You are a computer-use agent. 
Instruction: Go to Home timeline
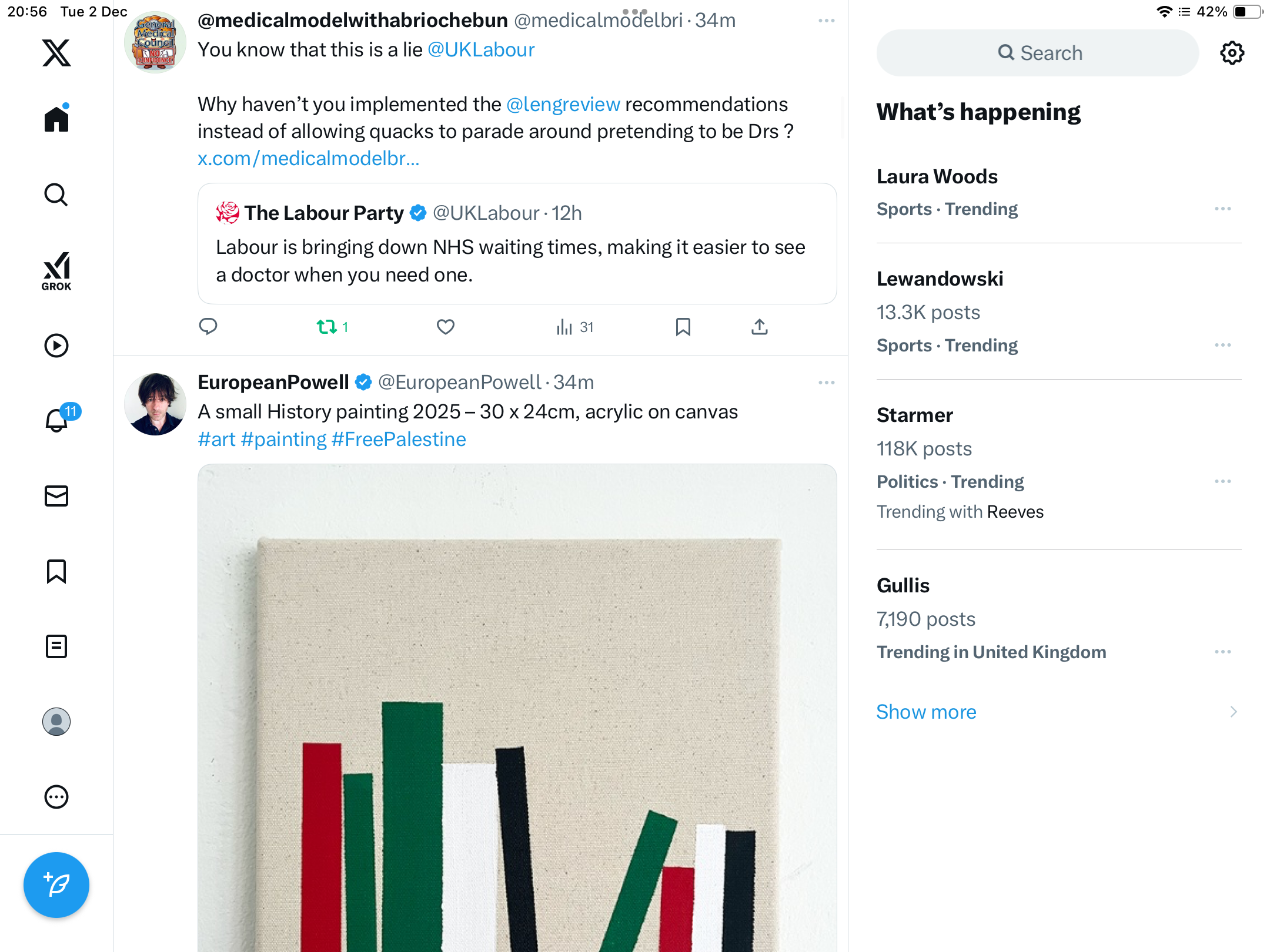pos(56,119)
